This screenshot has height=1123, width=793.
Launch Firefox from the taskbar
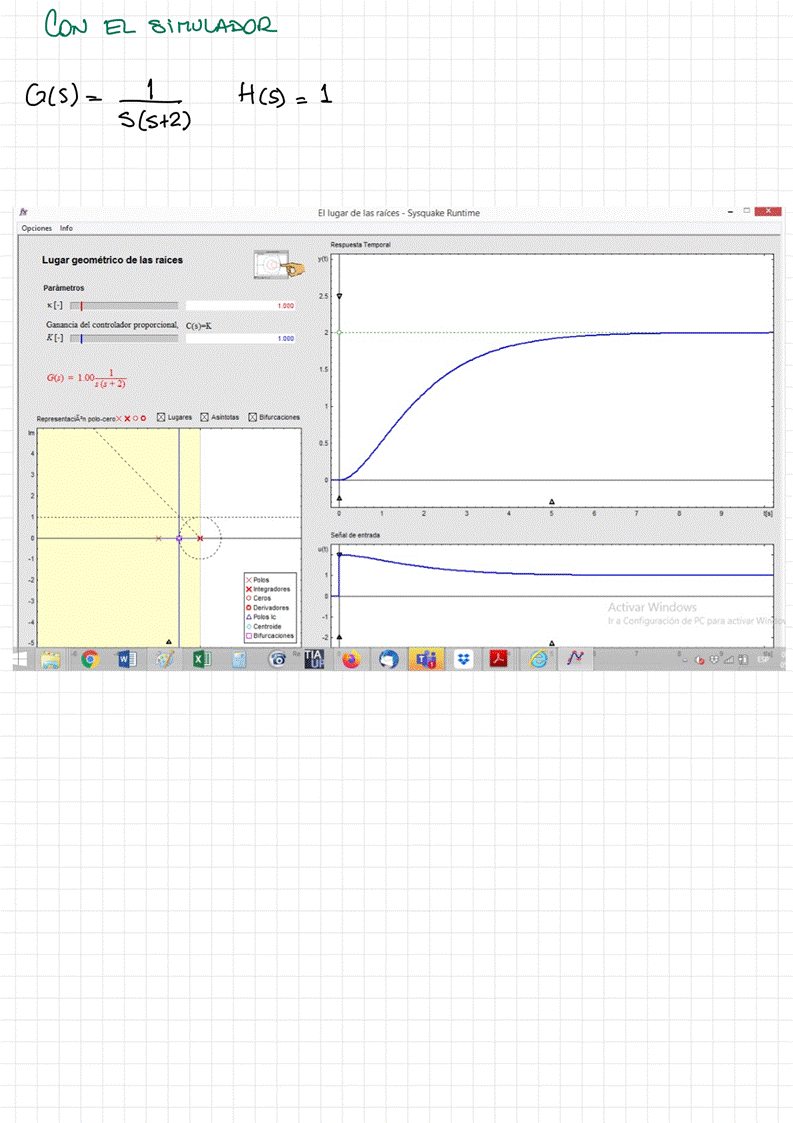[x=350, y=658]
